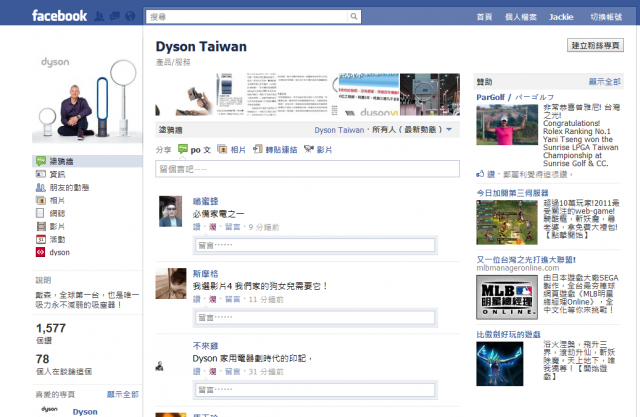Click the friend activity icon in sidebar
The height and width of the screenshot is (417, 640).
41,187
